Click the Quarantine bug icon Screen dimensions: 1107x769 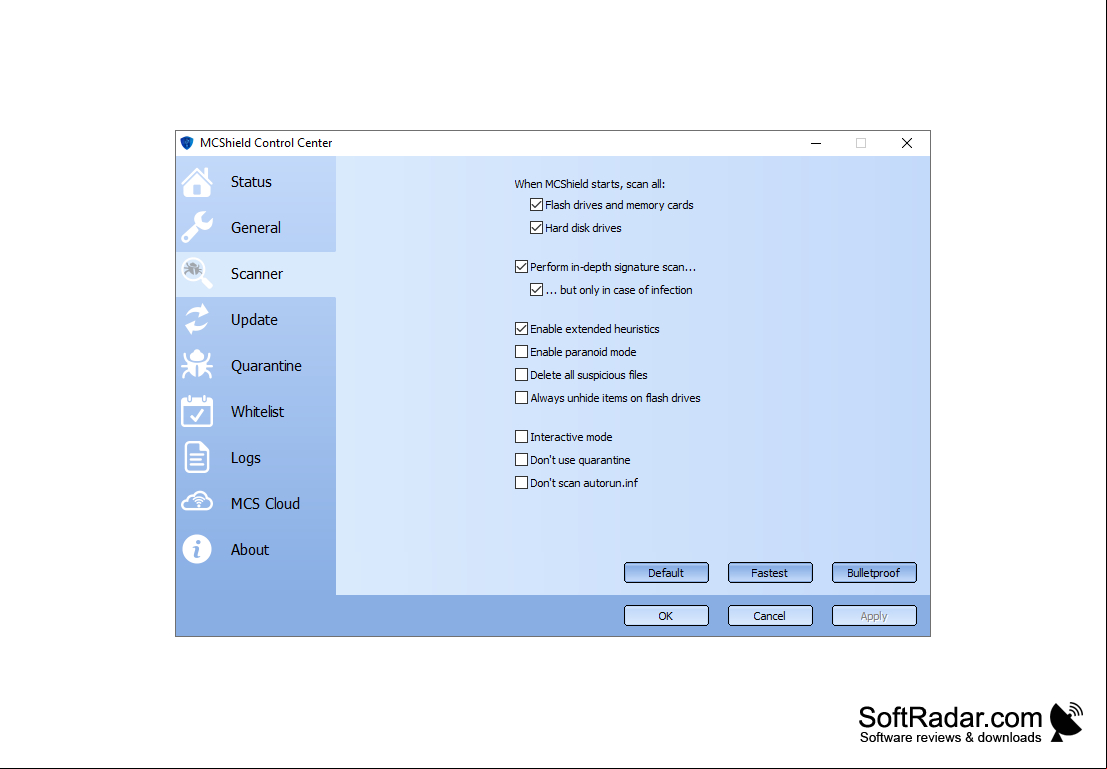[197, 365]
